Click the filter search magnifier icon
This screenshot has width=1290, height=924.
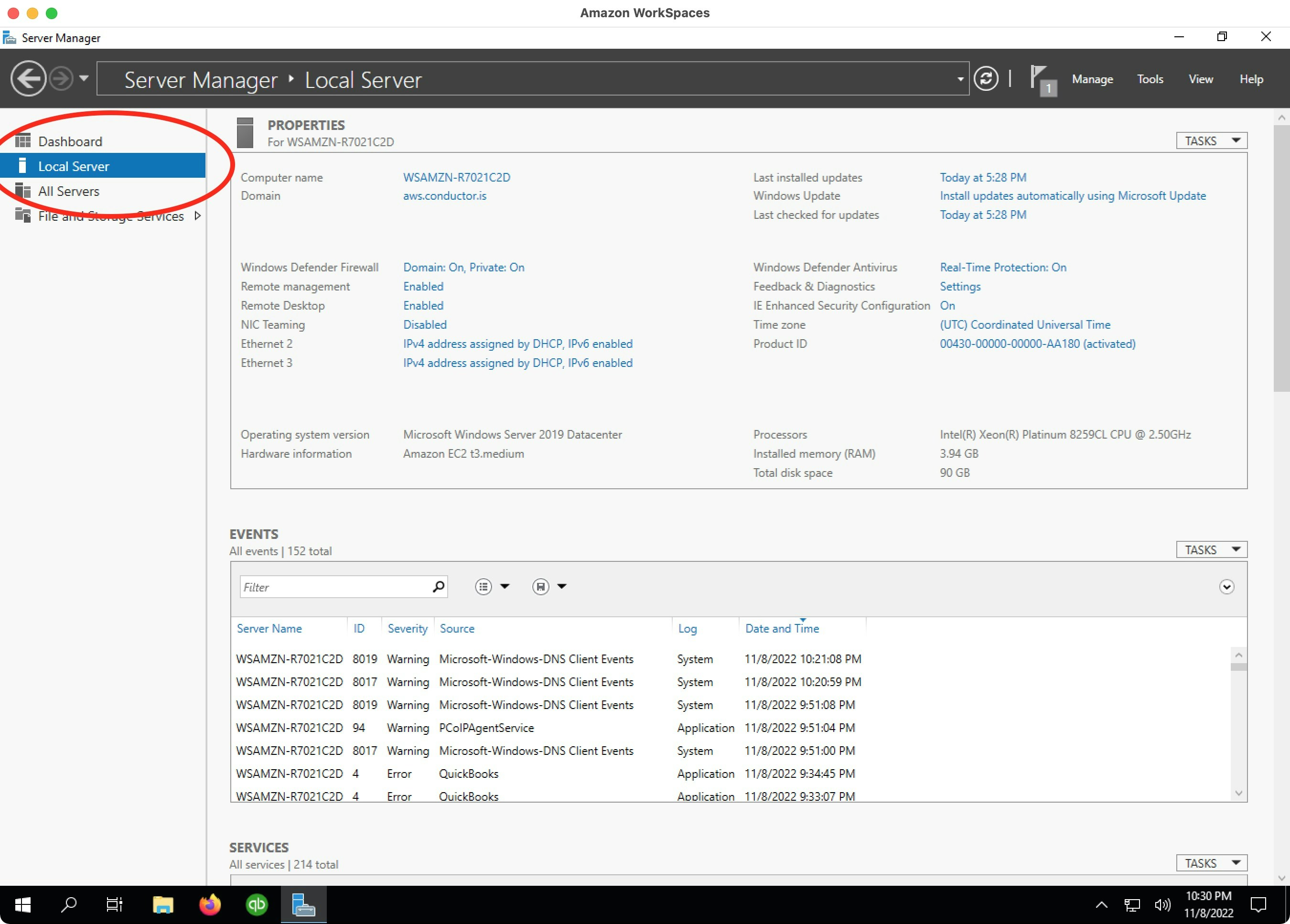pos(439,586)
